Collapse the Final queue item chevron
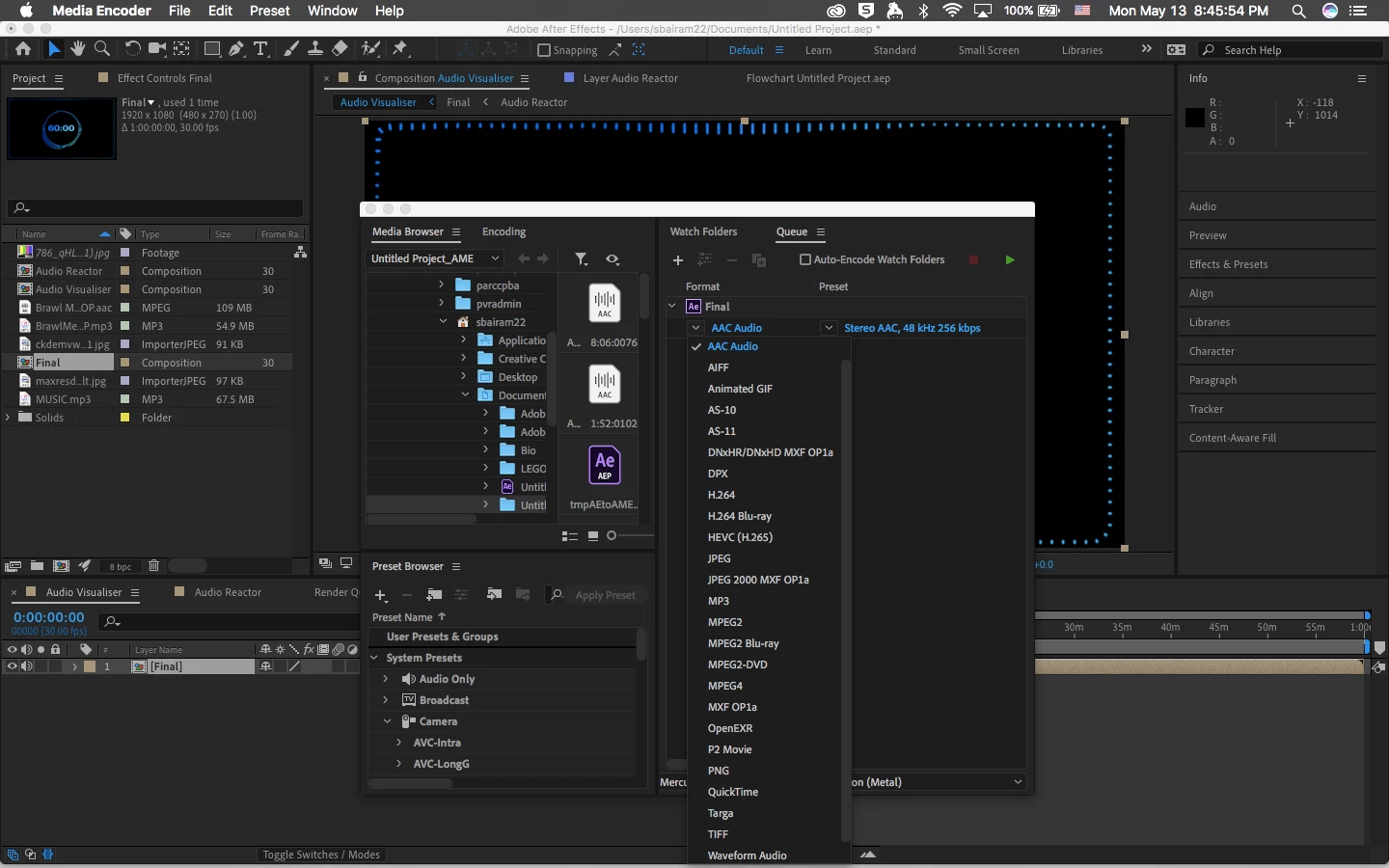Screen dimensions: 1389x868 [672, 307]
